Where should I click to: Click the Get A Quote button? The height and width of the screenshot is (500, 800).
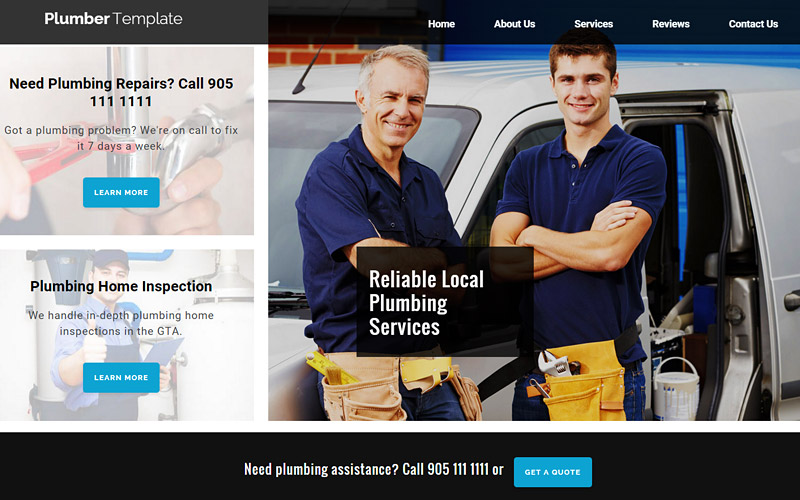(553, 472)
